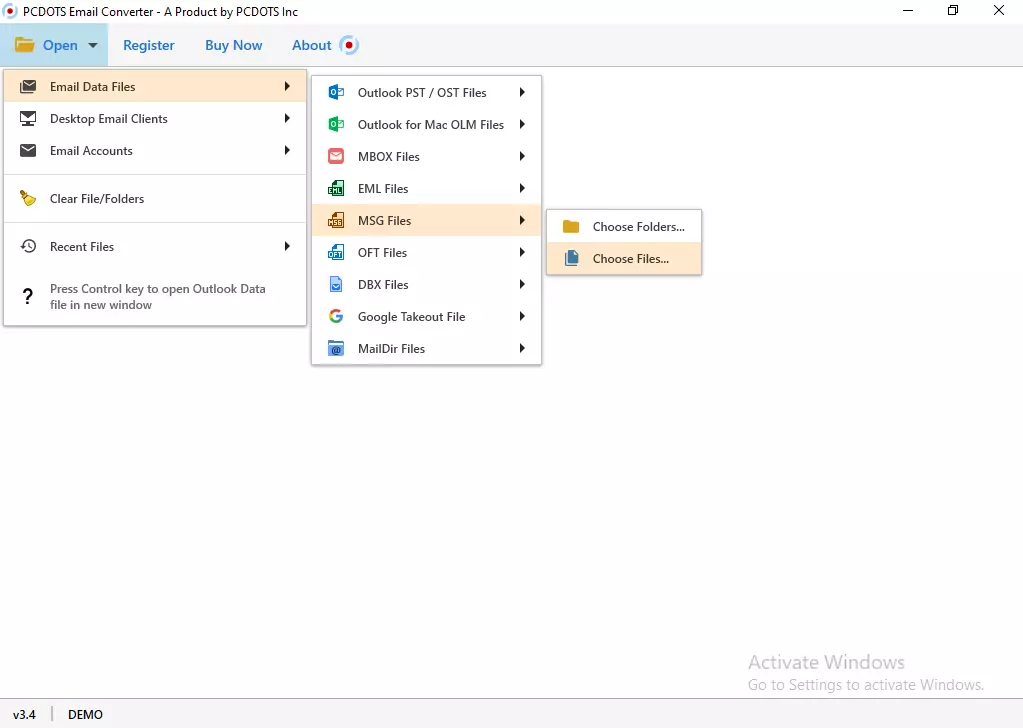
Task: Expand the MBOX Files submenu arrow
Action: [522, 156]
